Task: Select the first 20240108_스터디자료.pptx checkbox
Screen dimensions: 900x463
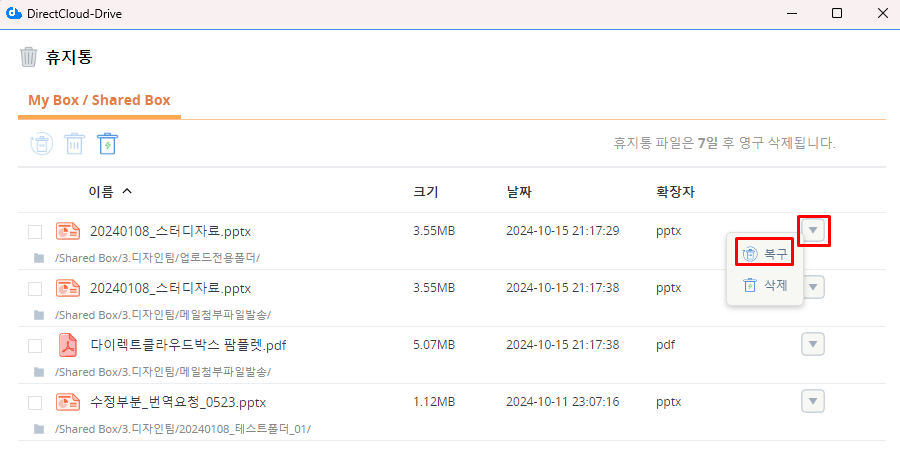Action: 35,232
